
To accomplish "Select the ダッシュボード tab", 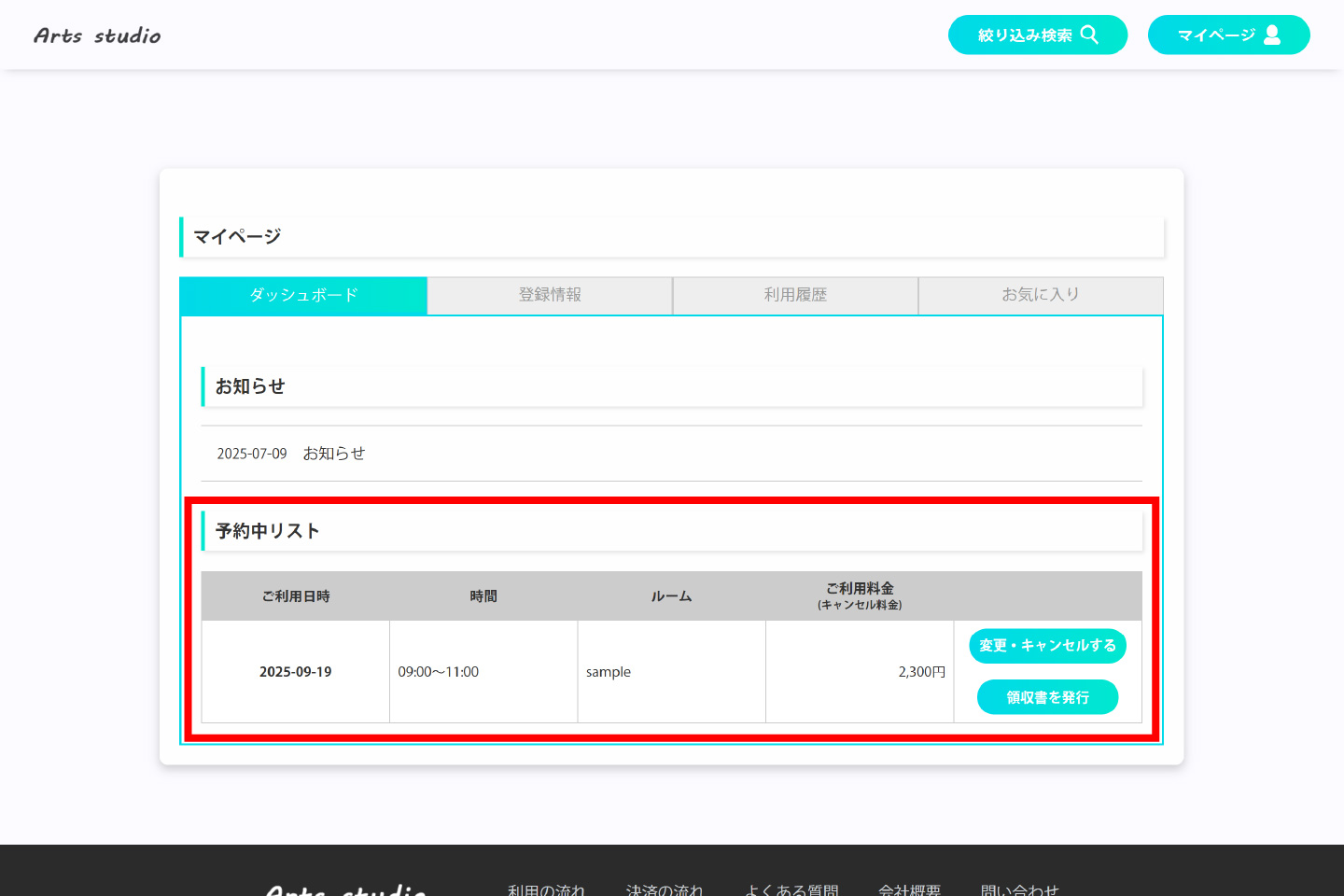I will click(303, 295).
